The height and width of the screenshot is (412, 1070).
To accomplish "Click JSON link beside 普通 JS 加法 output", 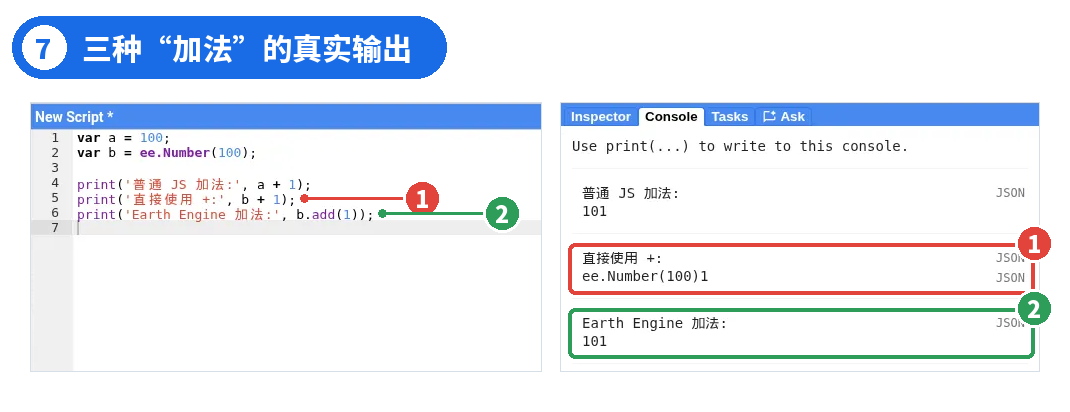I will point(1010,193).
